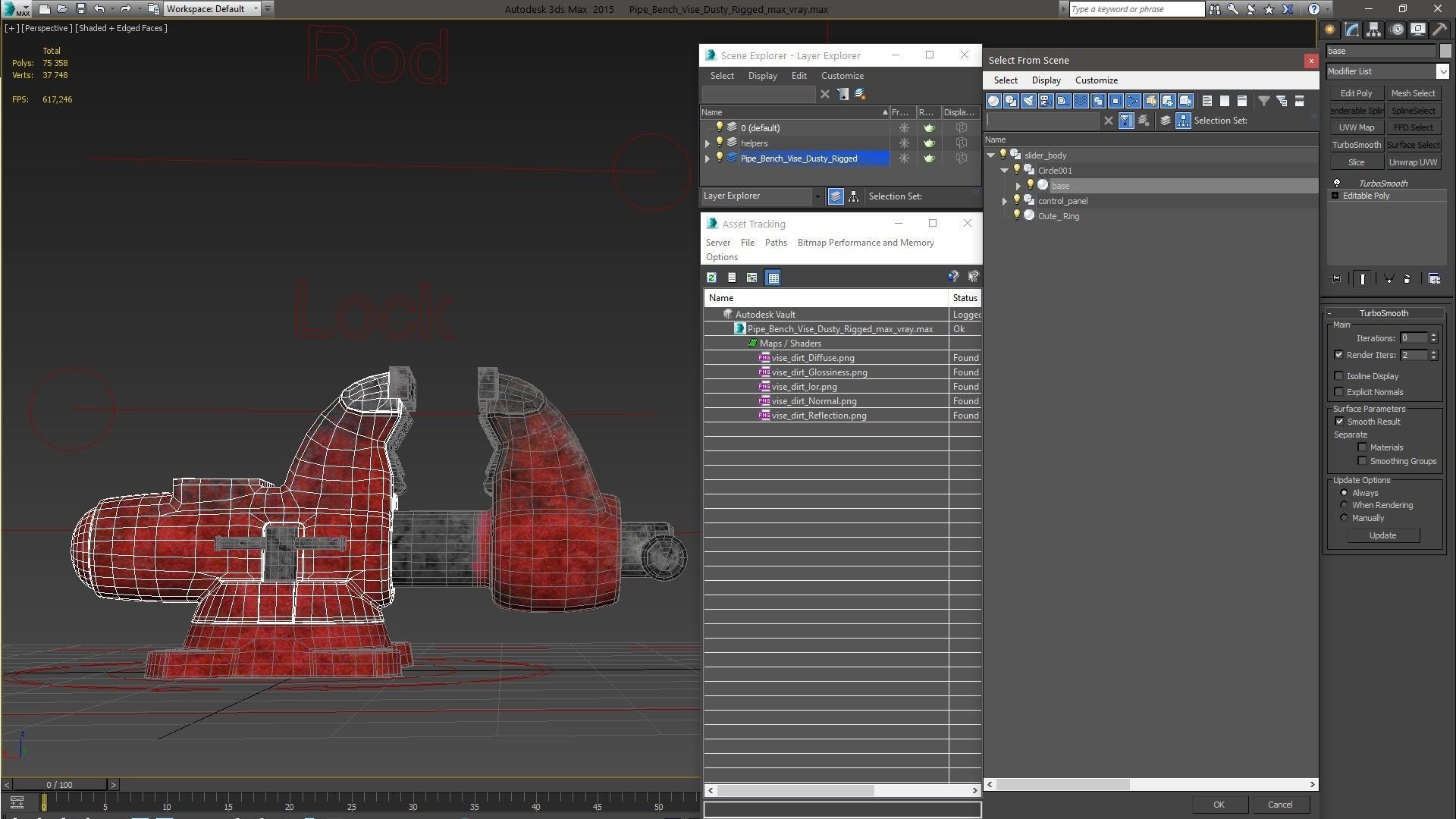Click the Hierarchy panel tab icon
The width and height of the screenshot is (1456, 819).
1373,30
